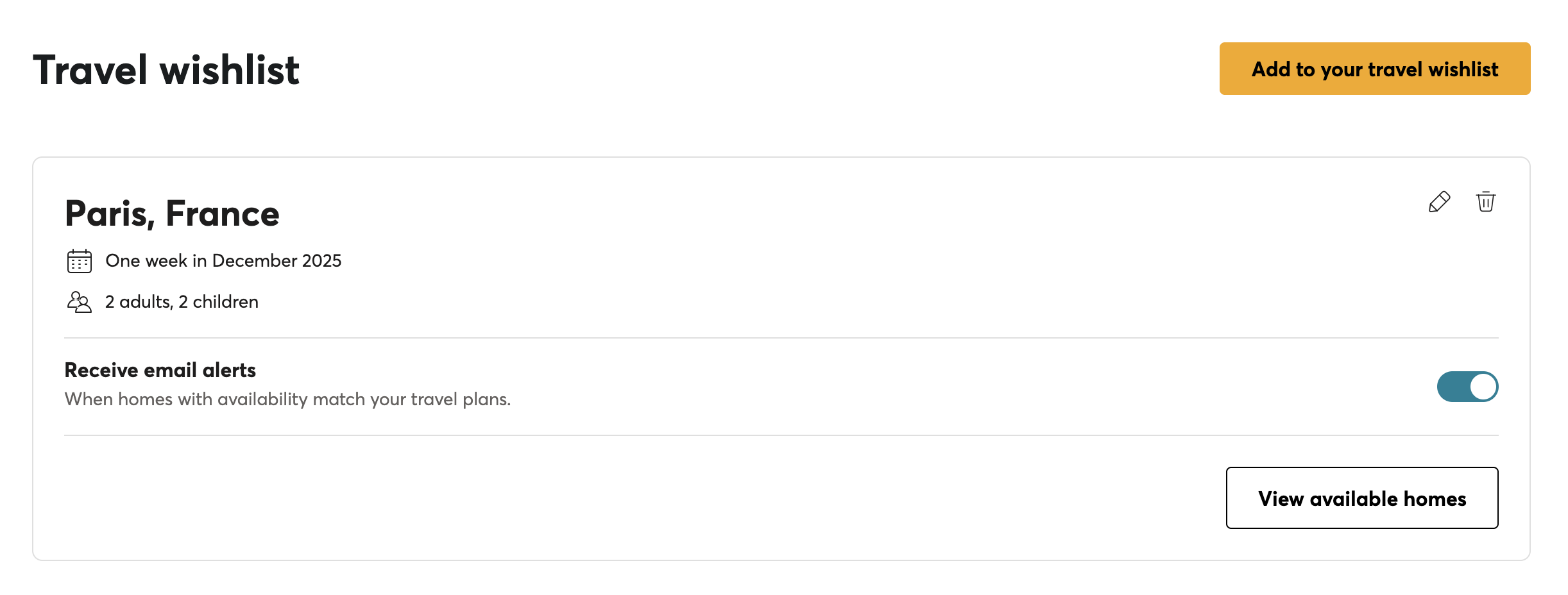Click One week in December 2025 text
Viewport: 1568px width, 595px height.
[223, 261]
